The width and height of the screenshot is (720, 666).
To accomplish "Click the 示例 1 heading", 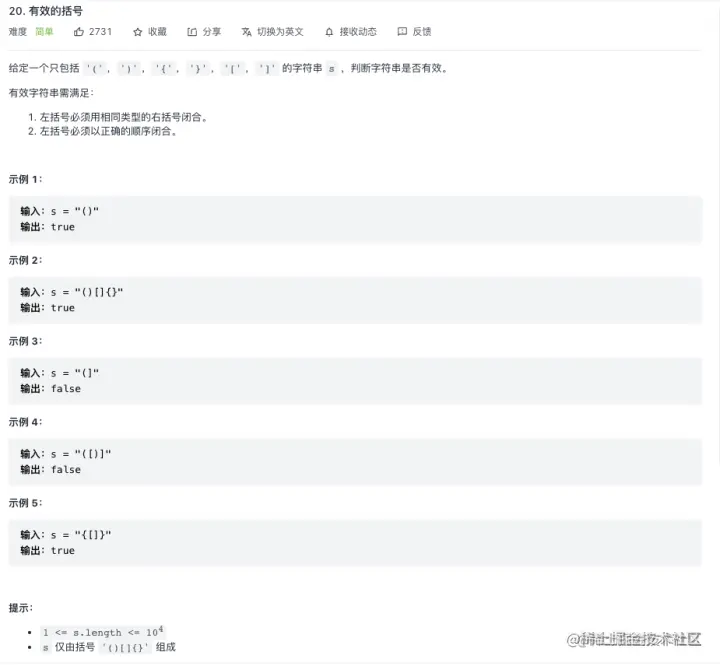I will 25,179.
